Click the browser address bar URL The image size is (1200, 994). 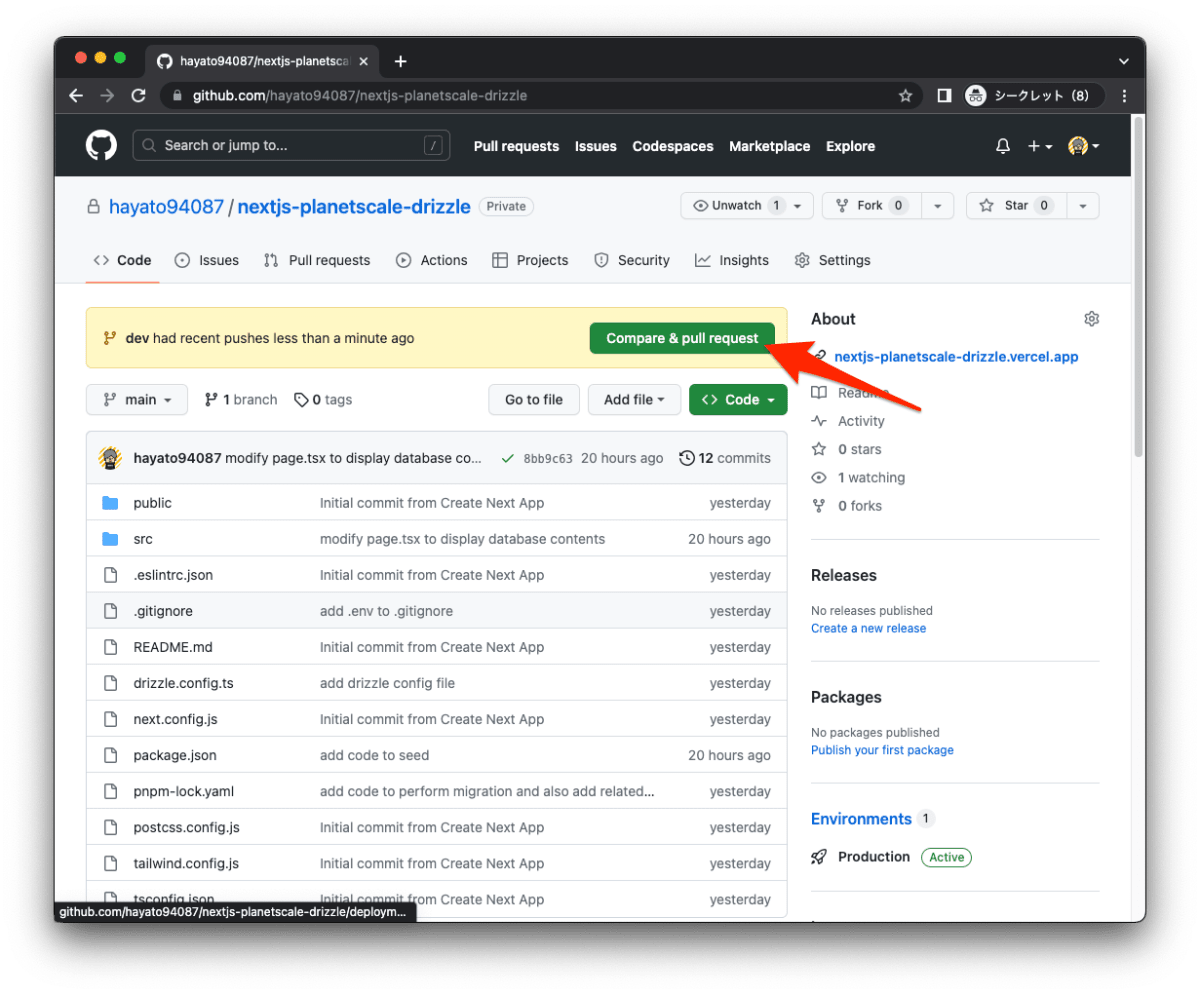360,96
